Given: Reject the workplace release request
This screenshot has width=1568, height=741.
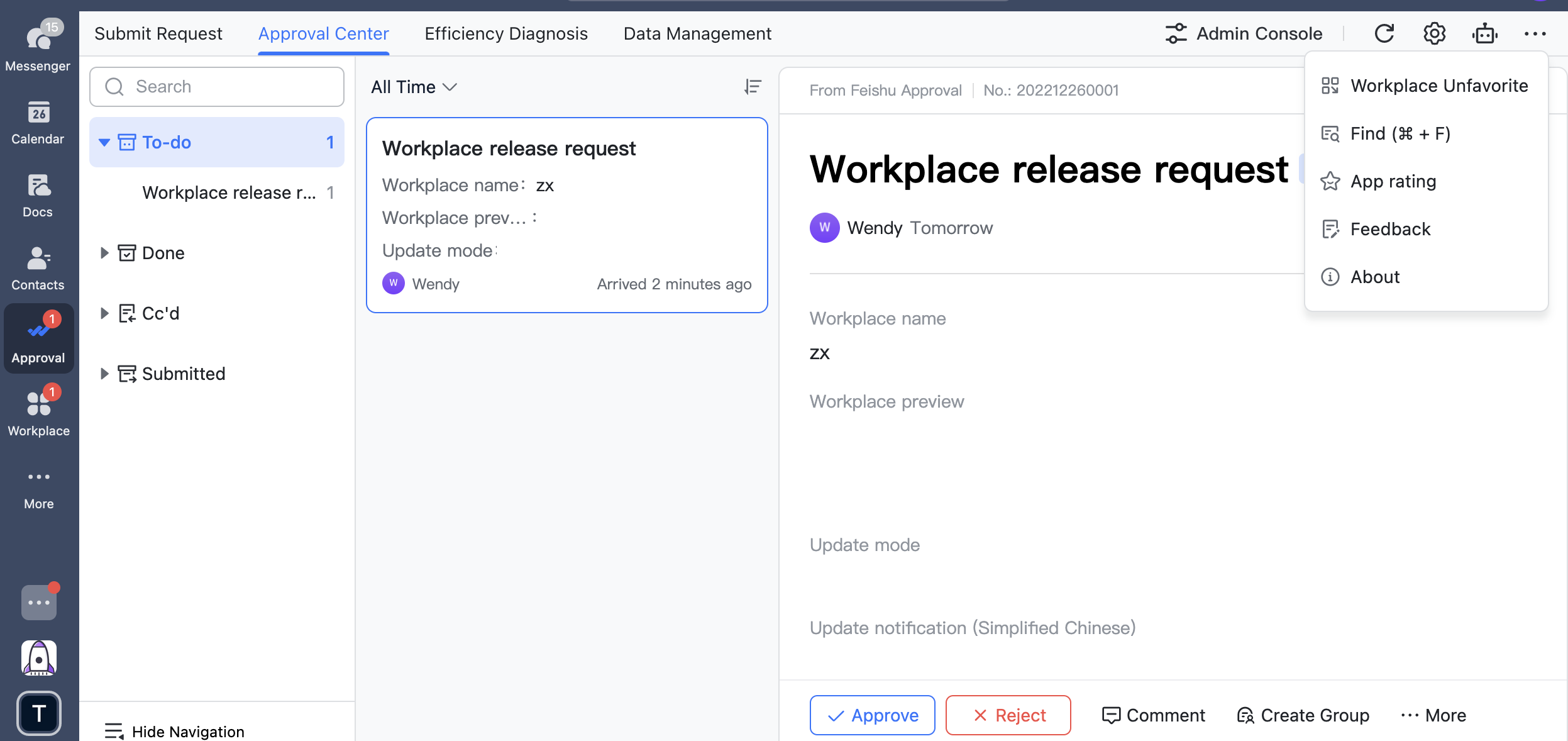Looking at the screenshot, I should click(x=1008, y=715).
